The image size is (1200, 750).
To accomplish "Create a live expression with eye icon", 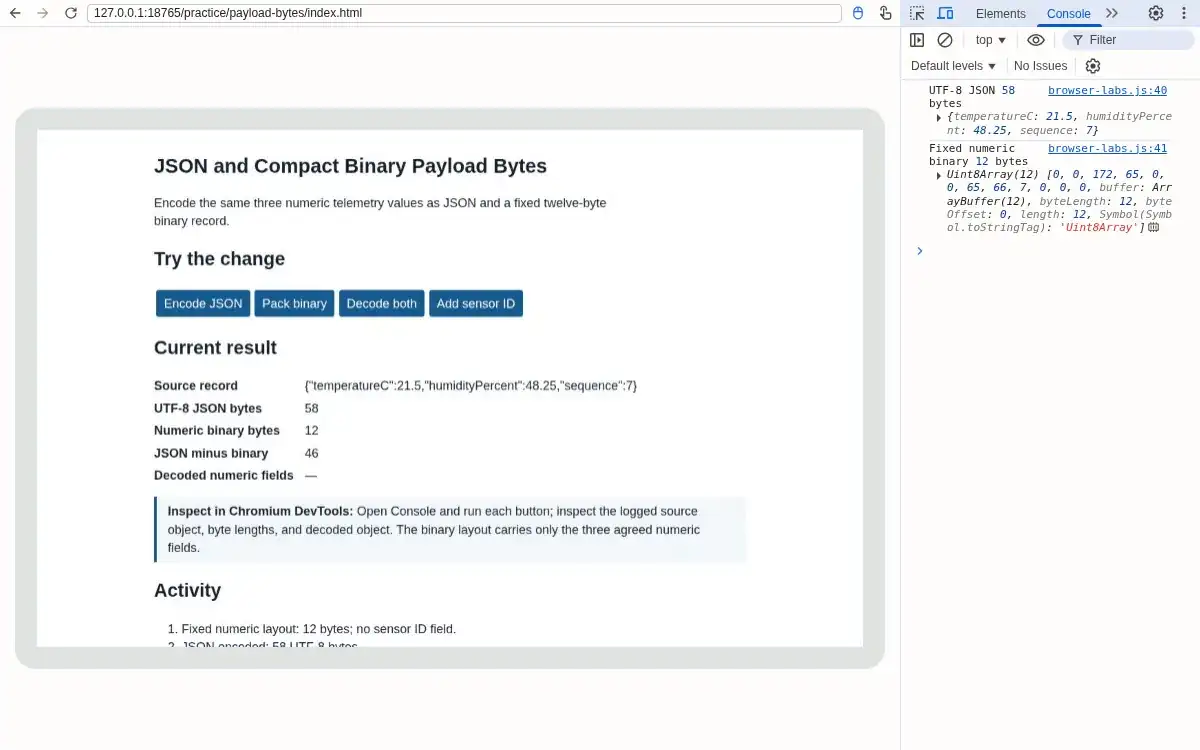I will tap(1036, 40).
